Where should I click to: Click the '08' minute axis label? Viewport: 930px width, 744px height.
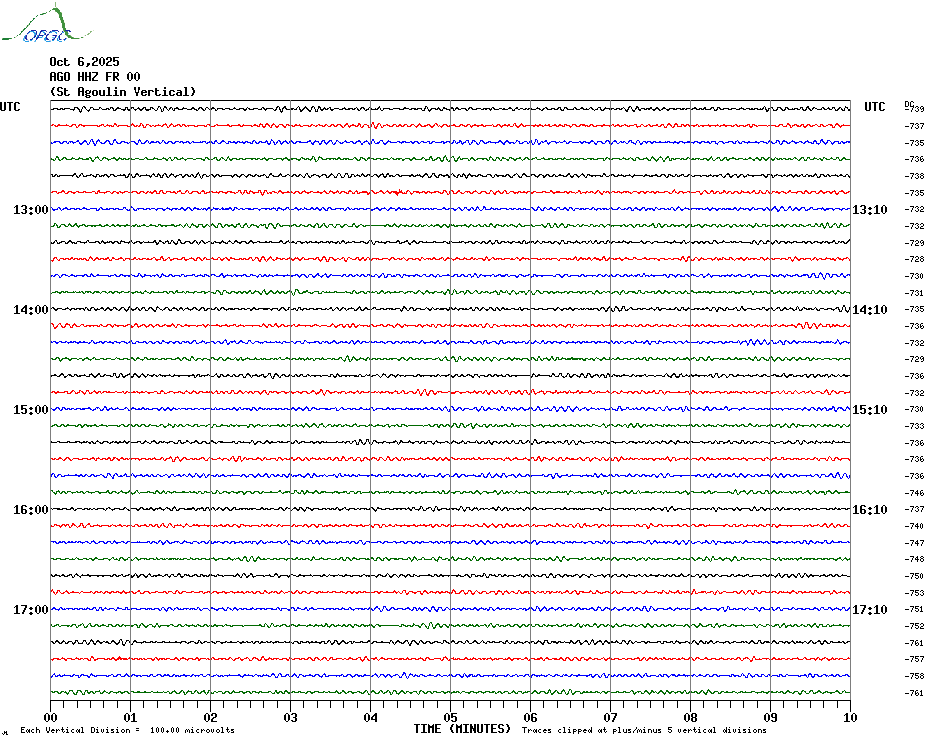[x=690, y=717]
